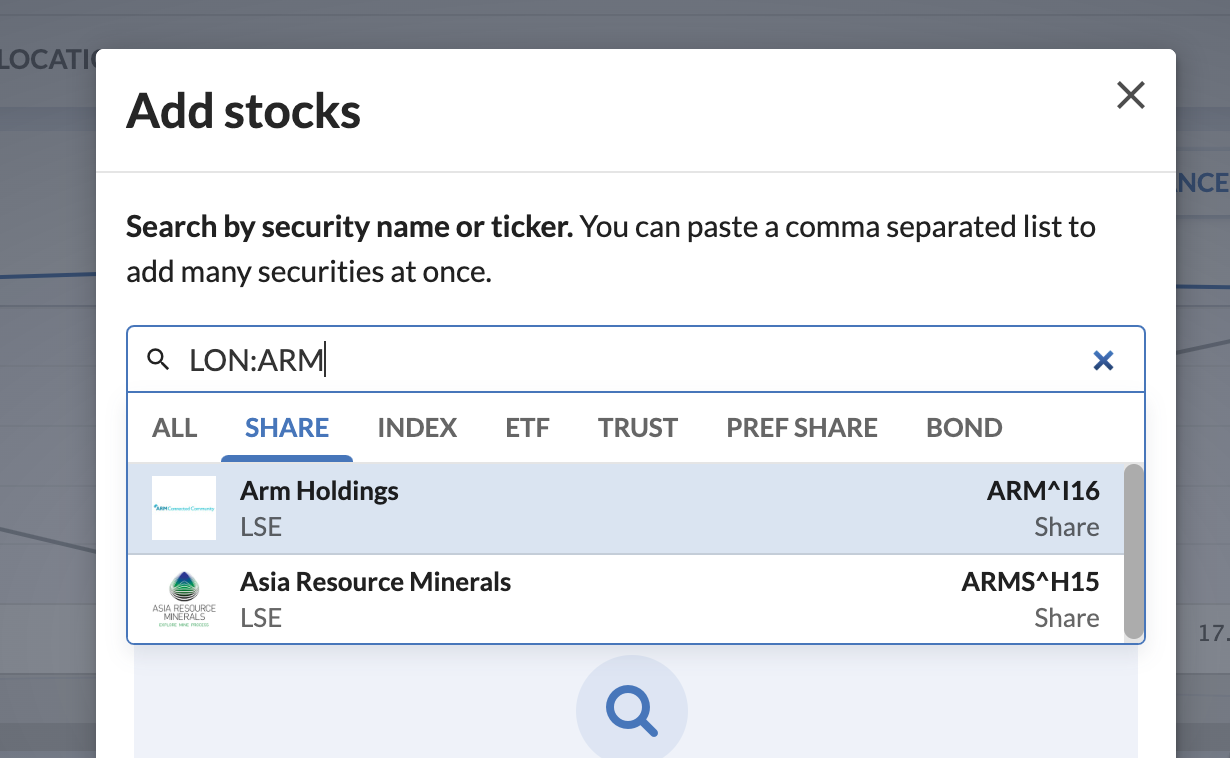Select Asia Resource Minerals result row

click(625, 599)
